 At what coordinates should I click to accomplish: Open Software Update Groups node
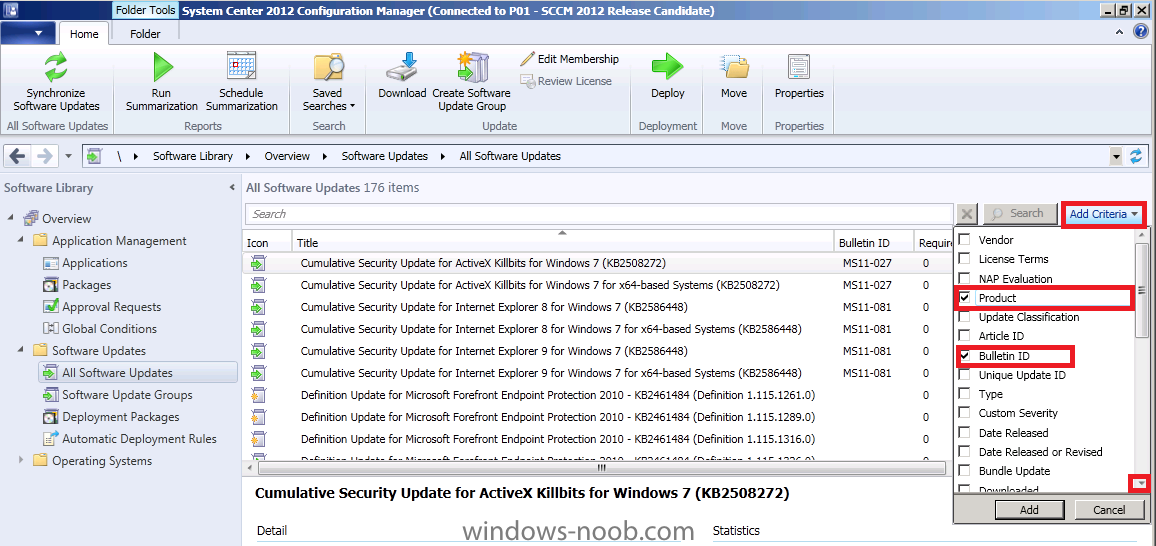click(127, 395)
